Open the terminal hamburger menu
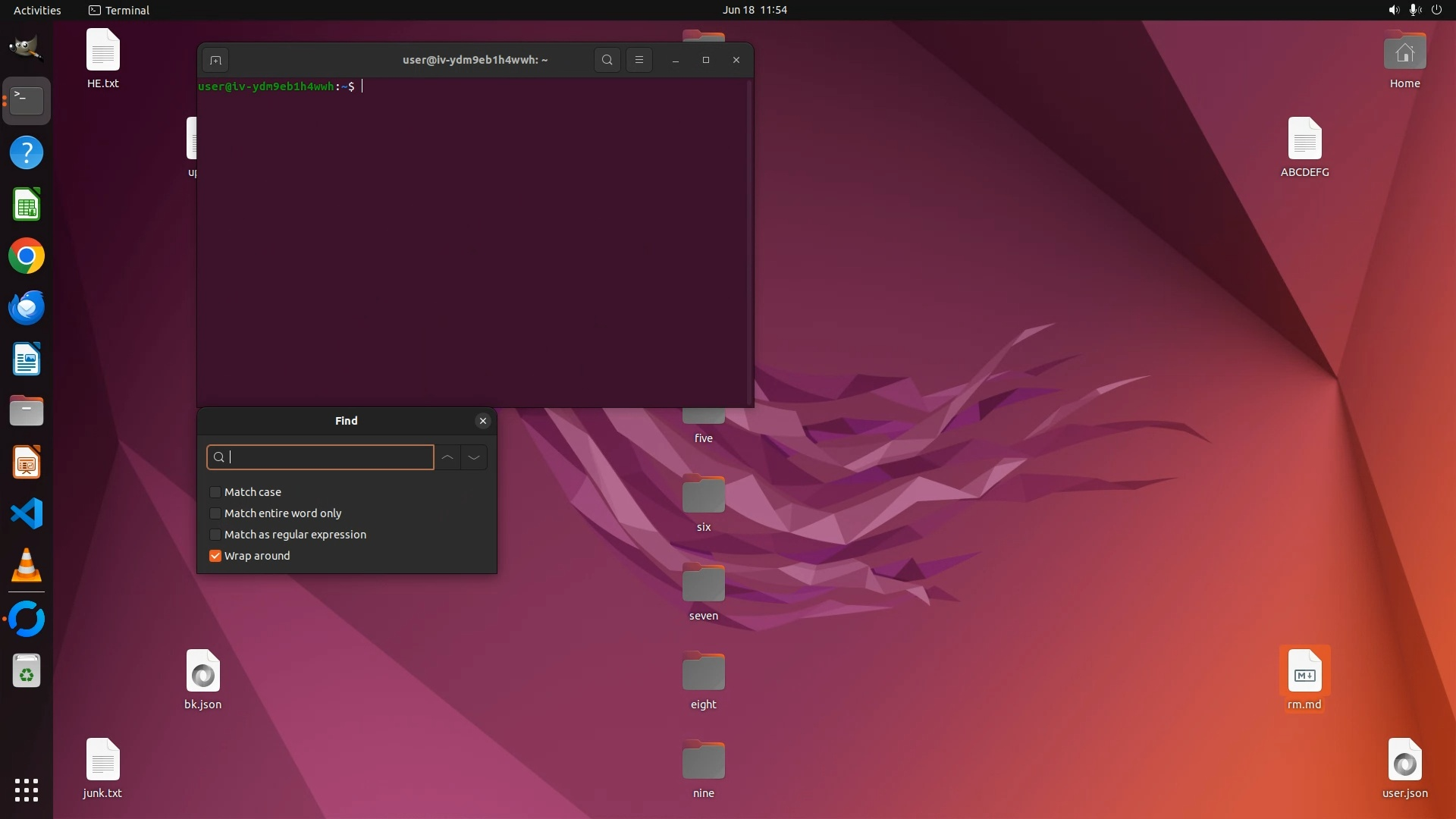This screenshot has width=1456, height=819. click(639, 60)
